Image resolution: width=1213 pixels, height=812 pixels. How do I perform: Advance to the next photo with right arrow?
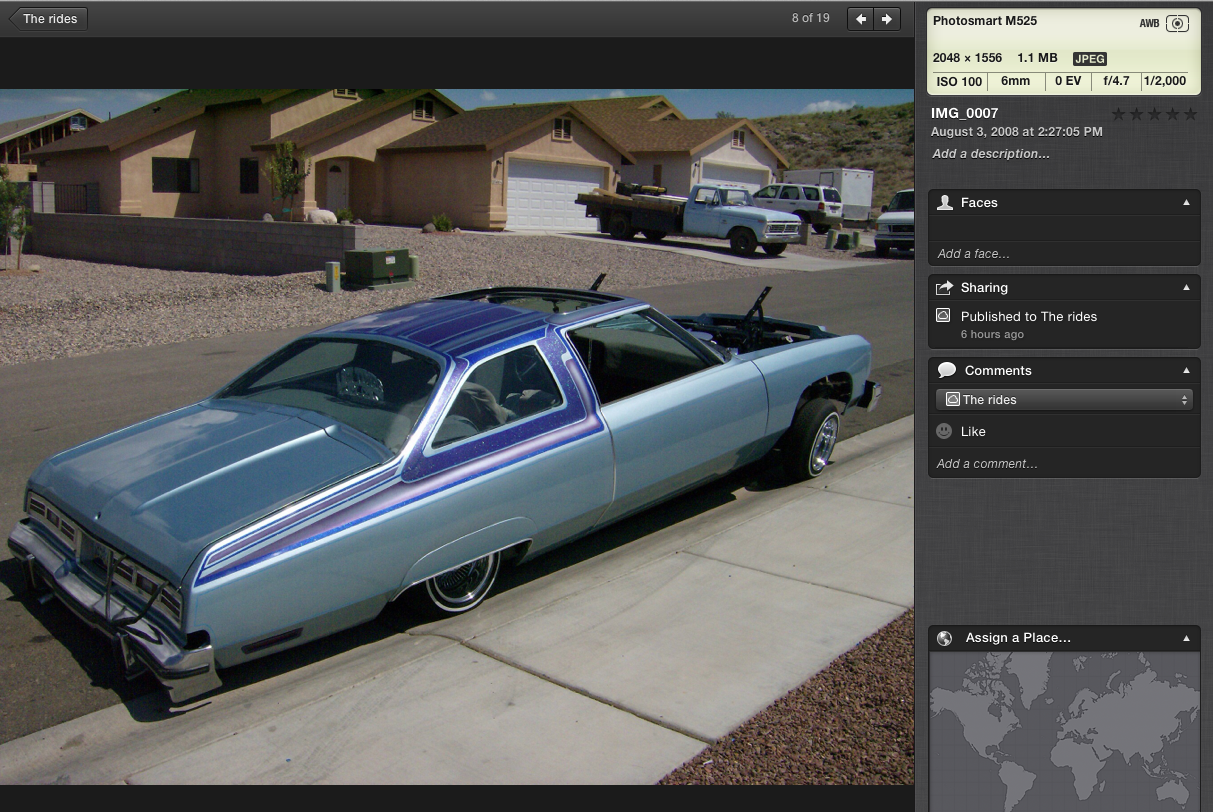[887, 19]
